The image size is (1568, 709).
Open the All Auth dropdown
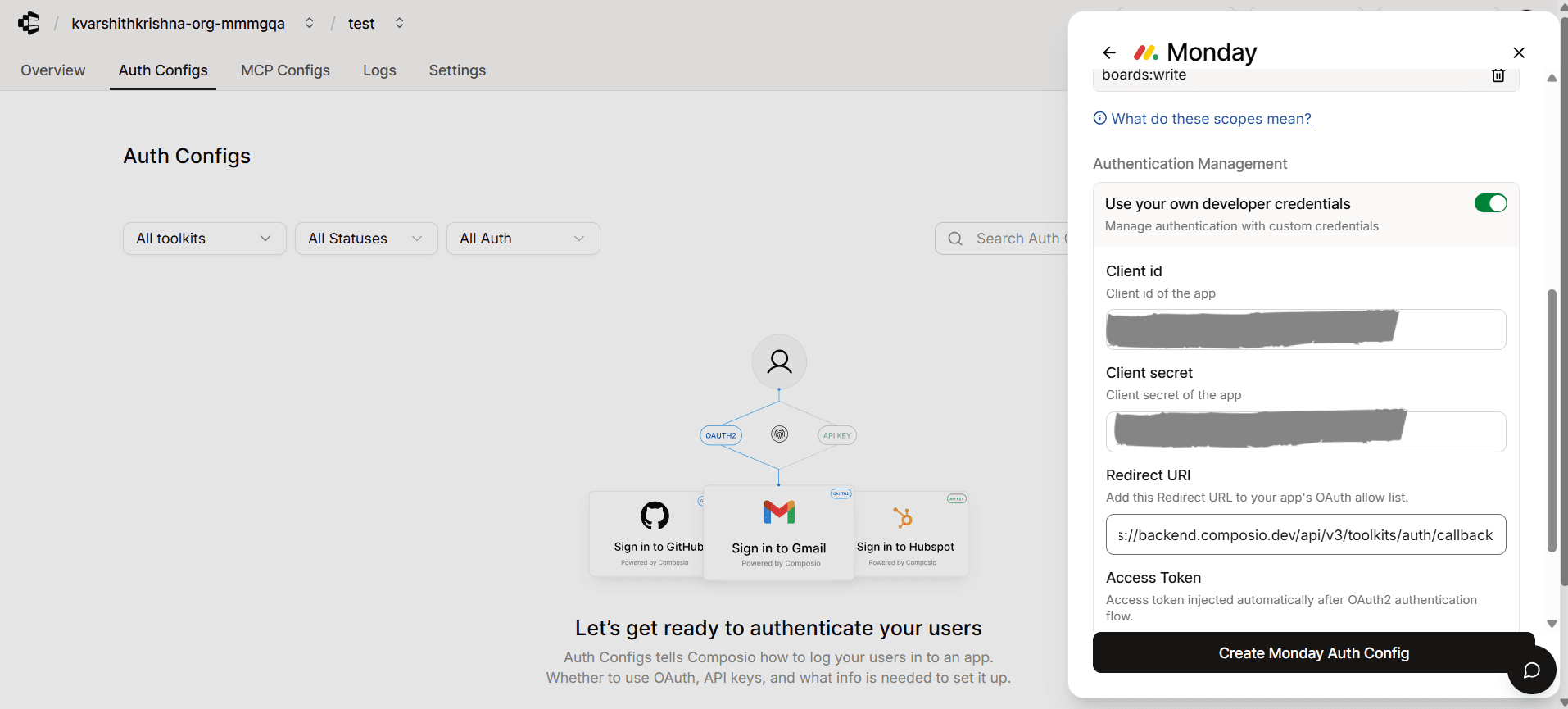point(523,239)
